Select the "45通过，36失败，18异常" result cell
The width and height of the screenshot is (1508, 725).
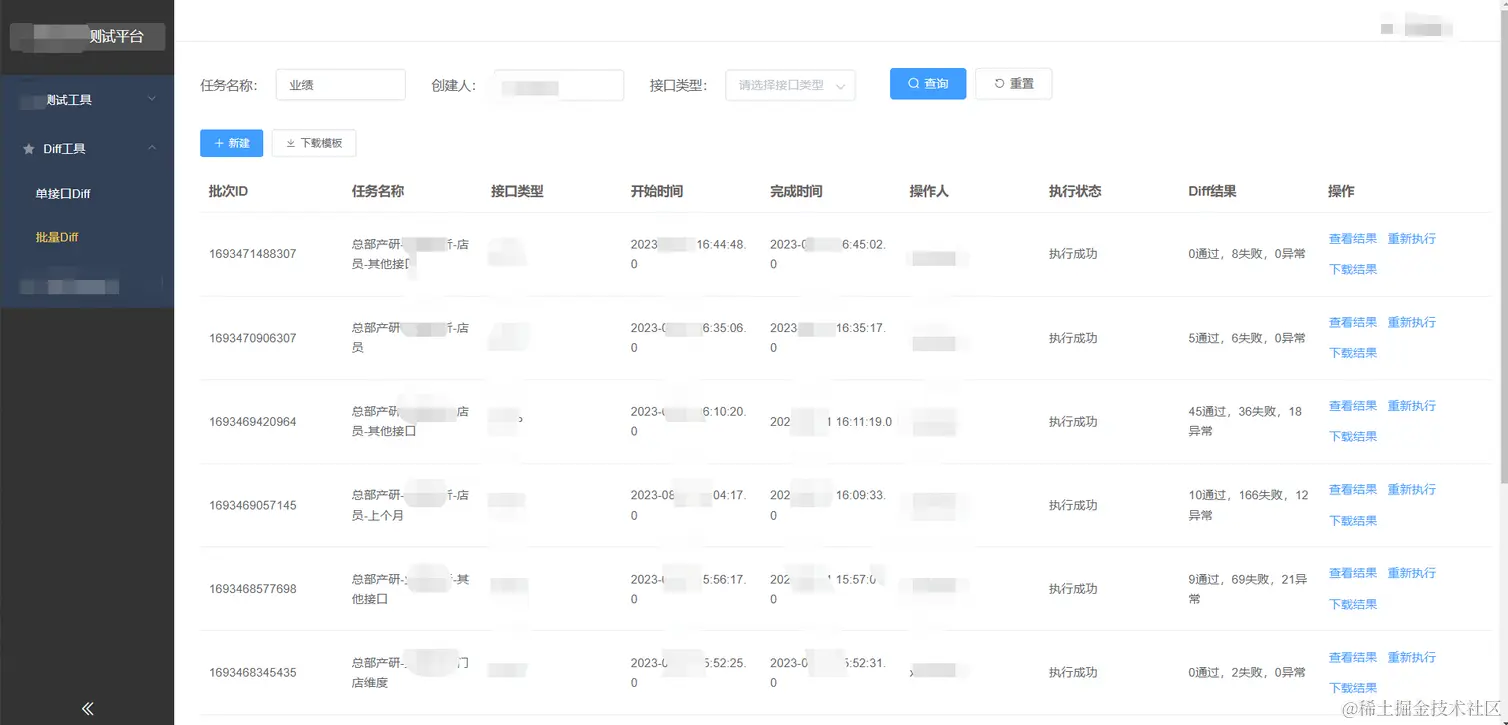(1245, 422)
